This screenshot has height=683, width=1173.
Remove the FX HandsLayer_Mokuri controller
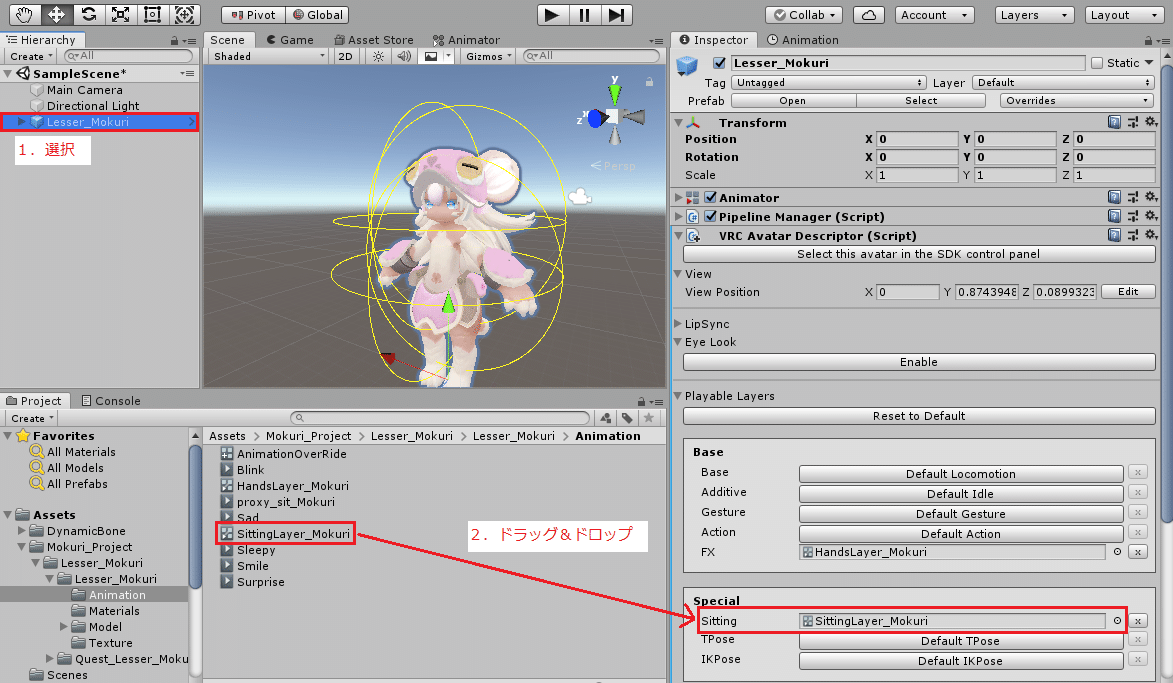[1138, 552]
